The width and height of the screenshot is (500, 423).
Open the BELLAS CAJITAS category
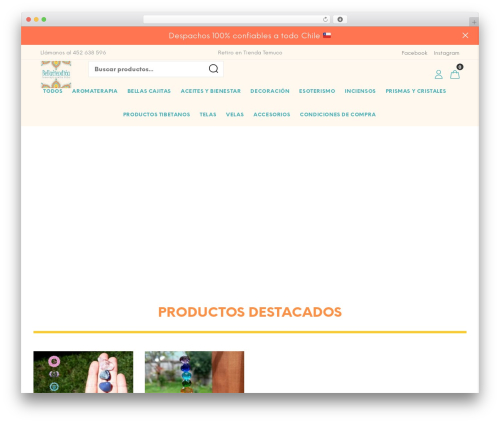(149, 91)
